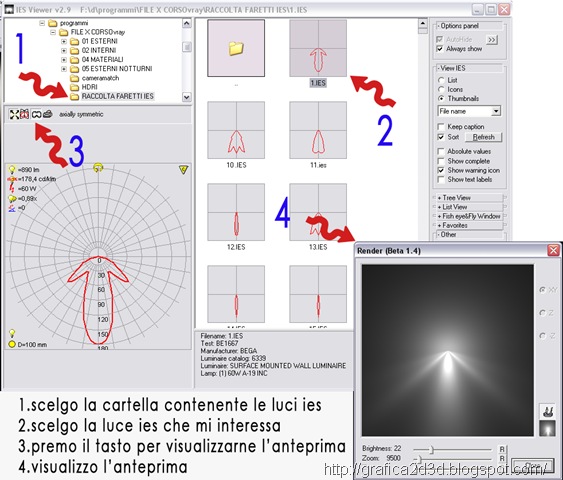563x480 pixels.
Task: Click the yellow rotate icon atop the polar diagram
Action: coord(98,168)
